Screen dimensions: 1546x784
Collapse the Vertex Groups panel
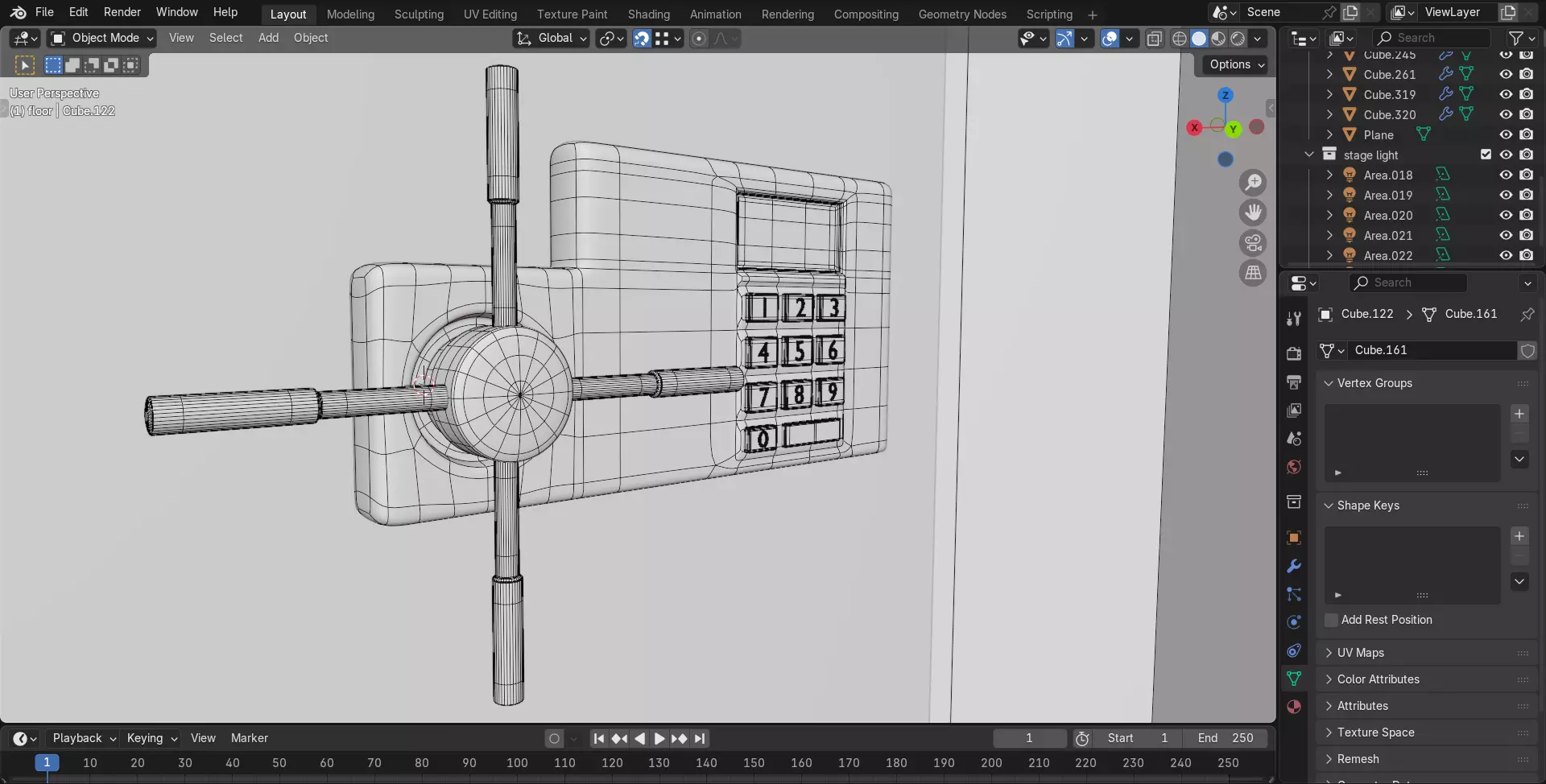click(1329, 383)
